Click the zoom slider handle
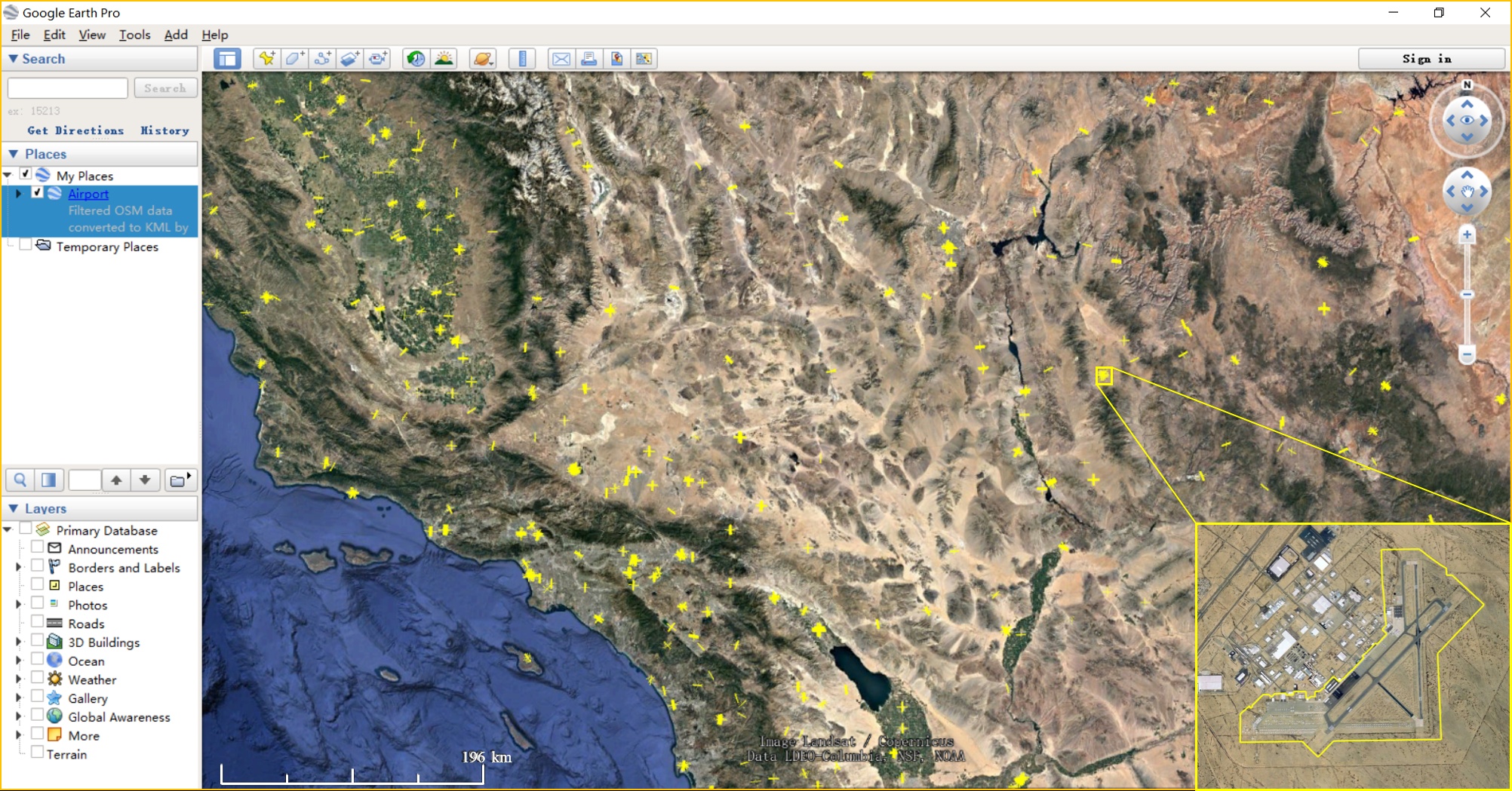Image resolution: width=1512 pixels, height=791 pixels. [x=1467, y=294]
